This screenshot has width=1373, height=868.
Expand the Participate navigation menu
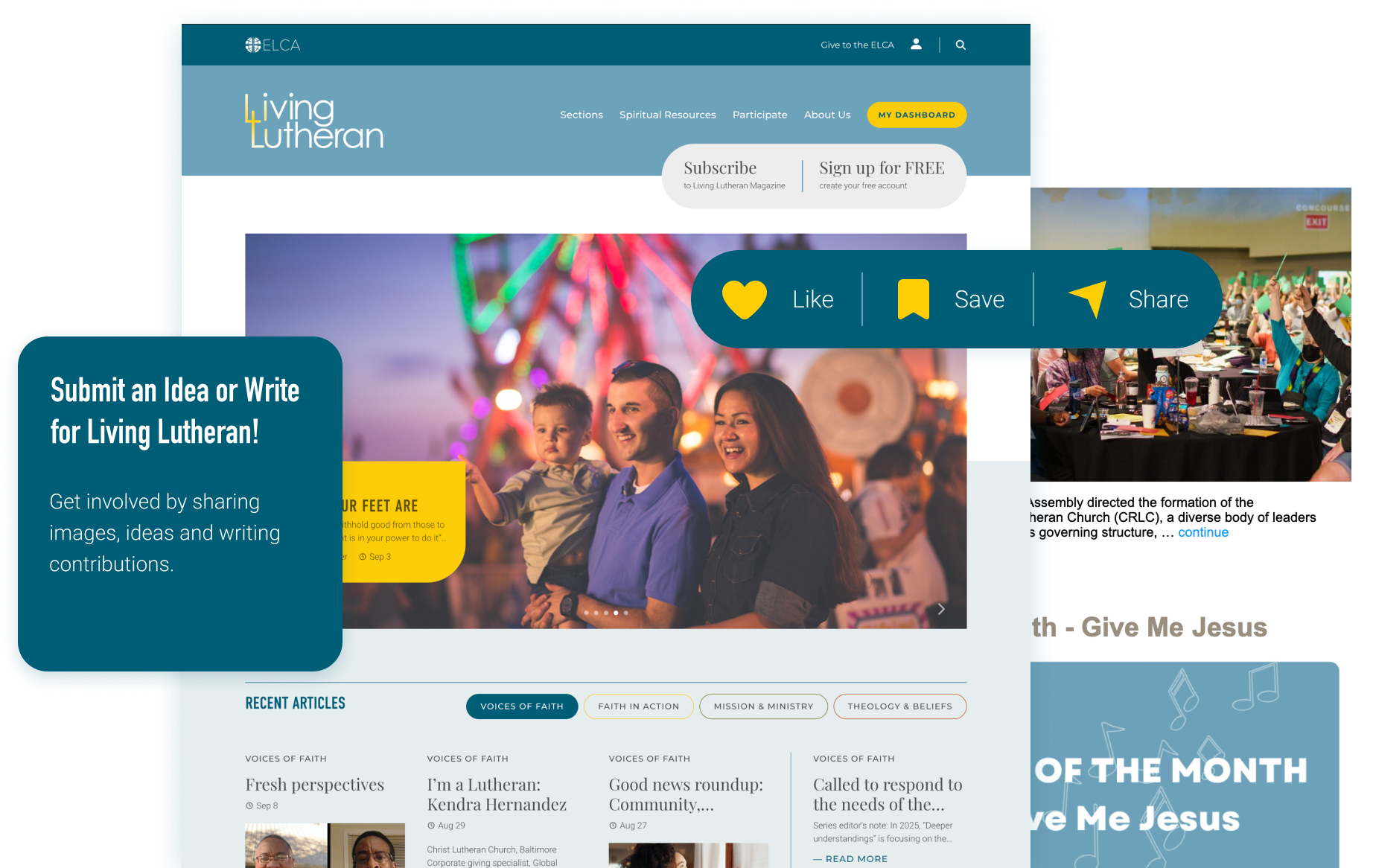[x=759, y=115]
